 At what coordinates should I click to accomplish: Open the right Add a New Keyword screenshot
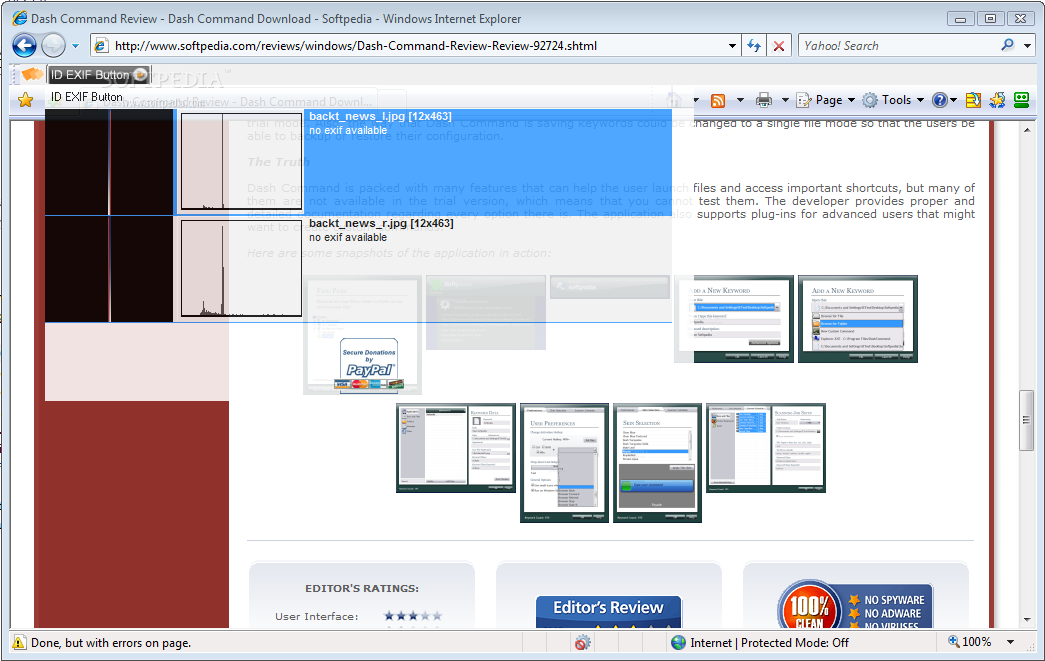tap(858, 319)
